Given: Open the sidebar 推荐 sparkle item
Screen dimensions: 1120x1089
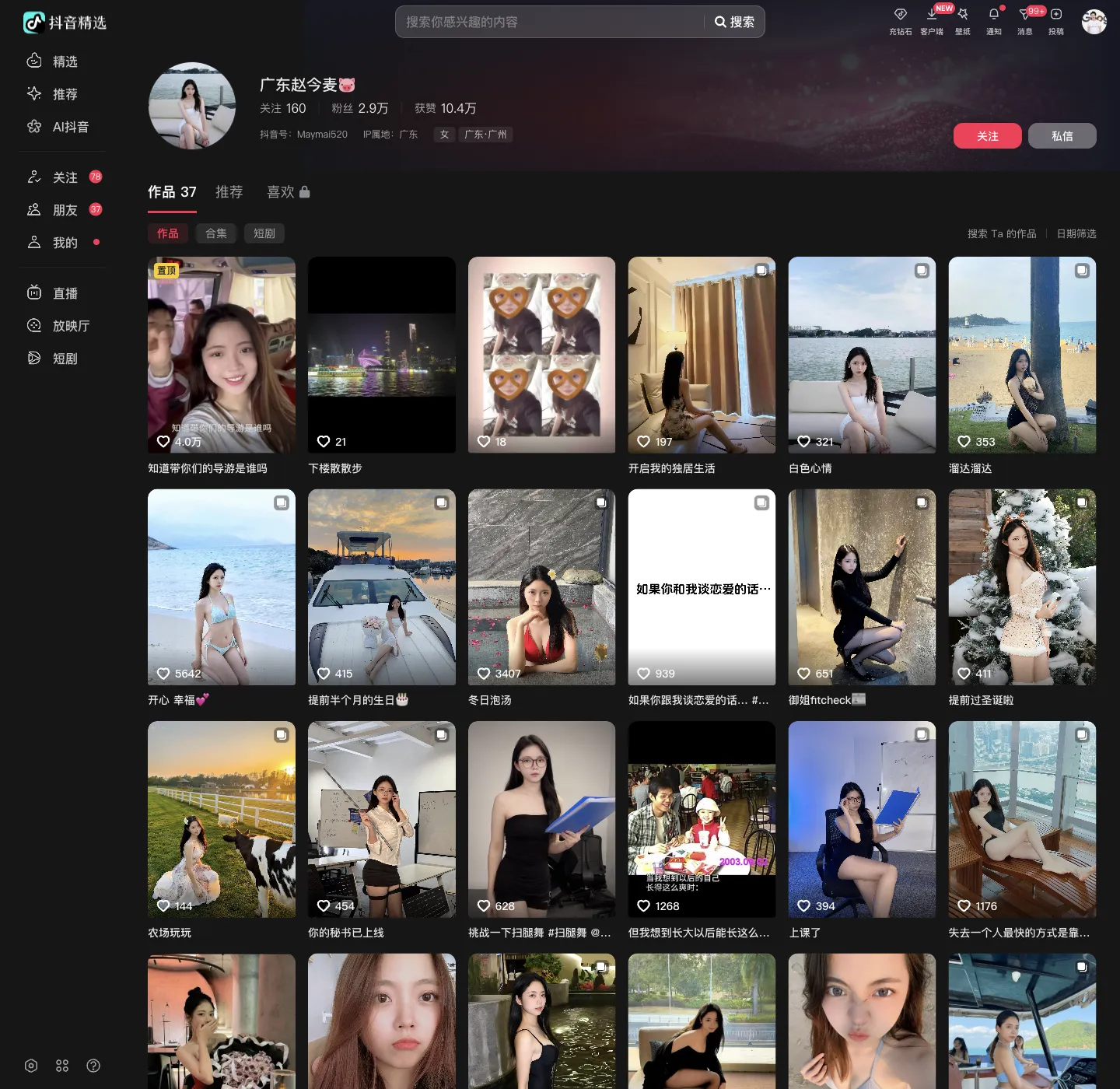Looking at the screenshot, I should click(62, 94).
